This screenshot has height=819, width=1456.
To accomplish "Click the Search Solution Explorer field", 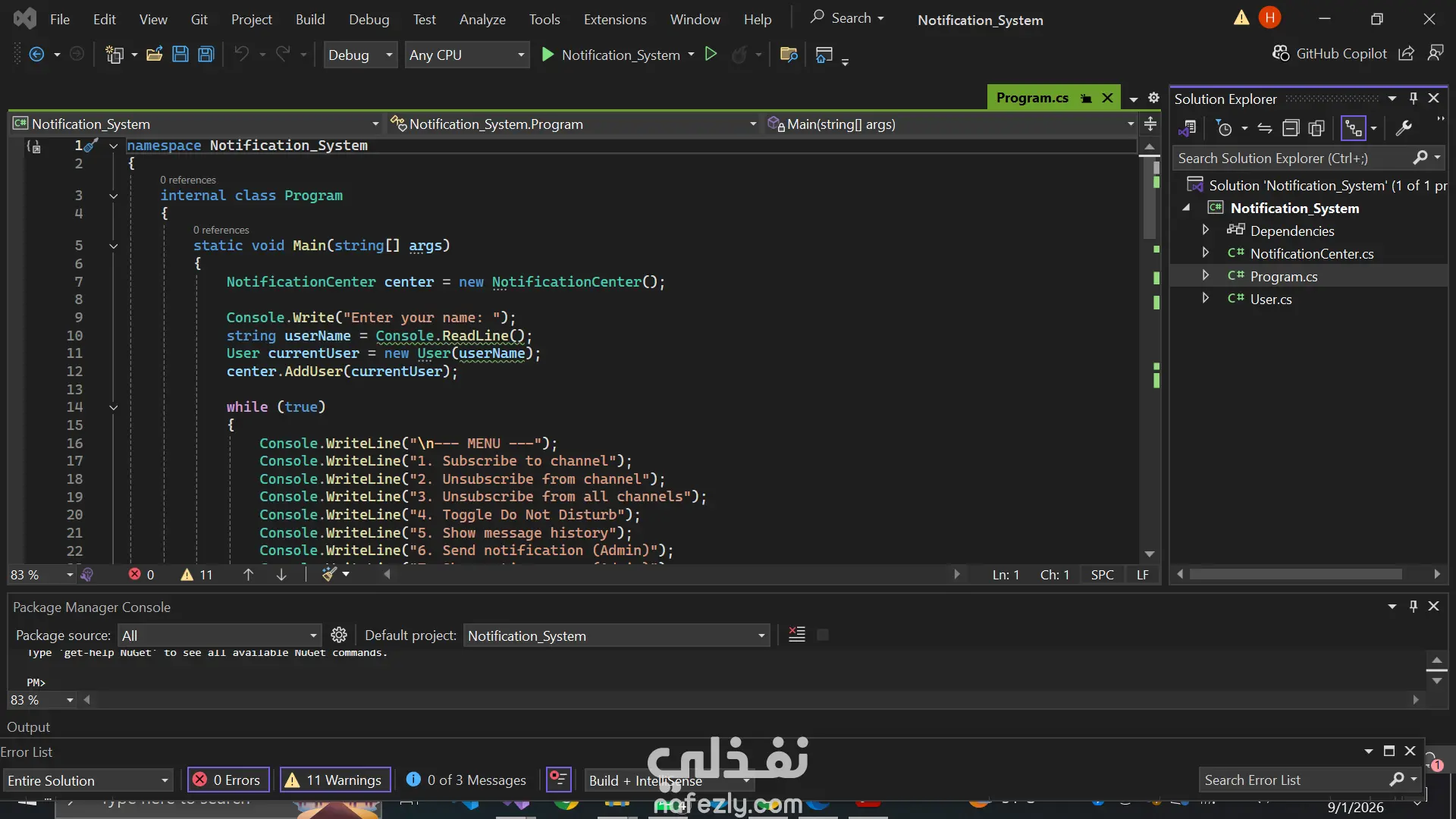I will (1292, 158).
